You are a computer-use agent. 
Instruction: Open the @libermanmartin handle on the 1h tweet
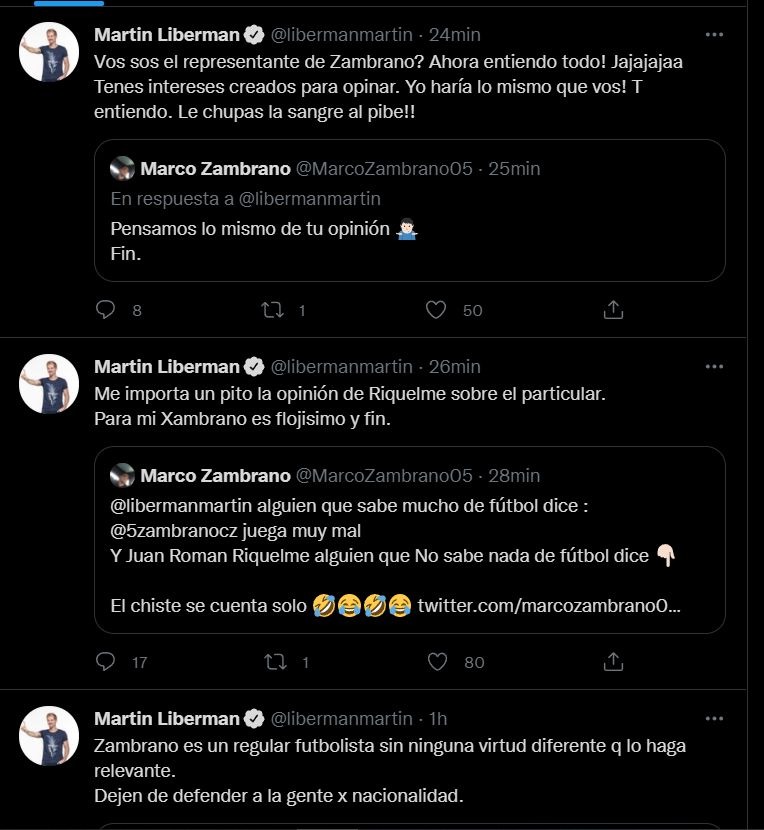coord(341,718)
